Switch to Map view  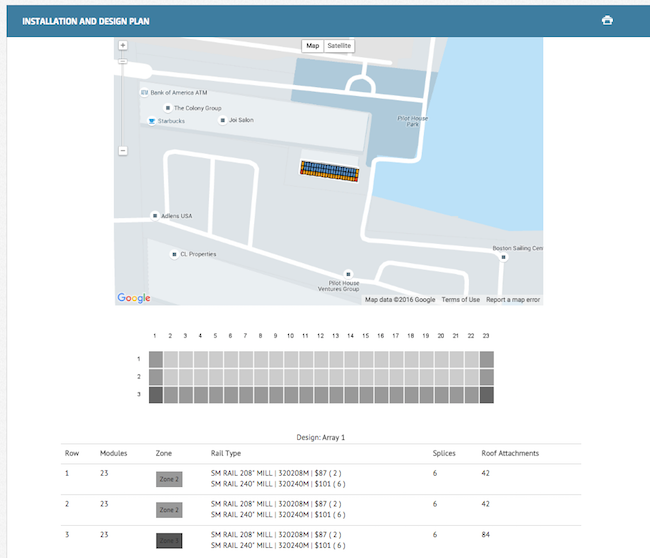pos(313,46)
